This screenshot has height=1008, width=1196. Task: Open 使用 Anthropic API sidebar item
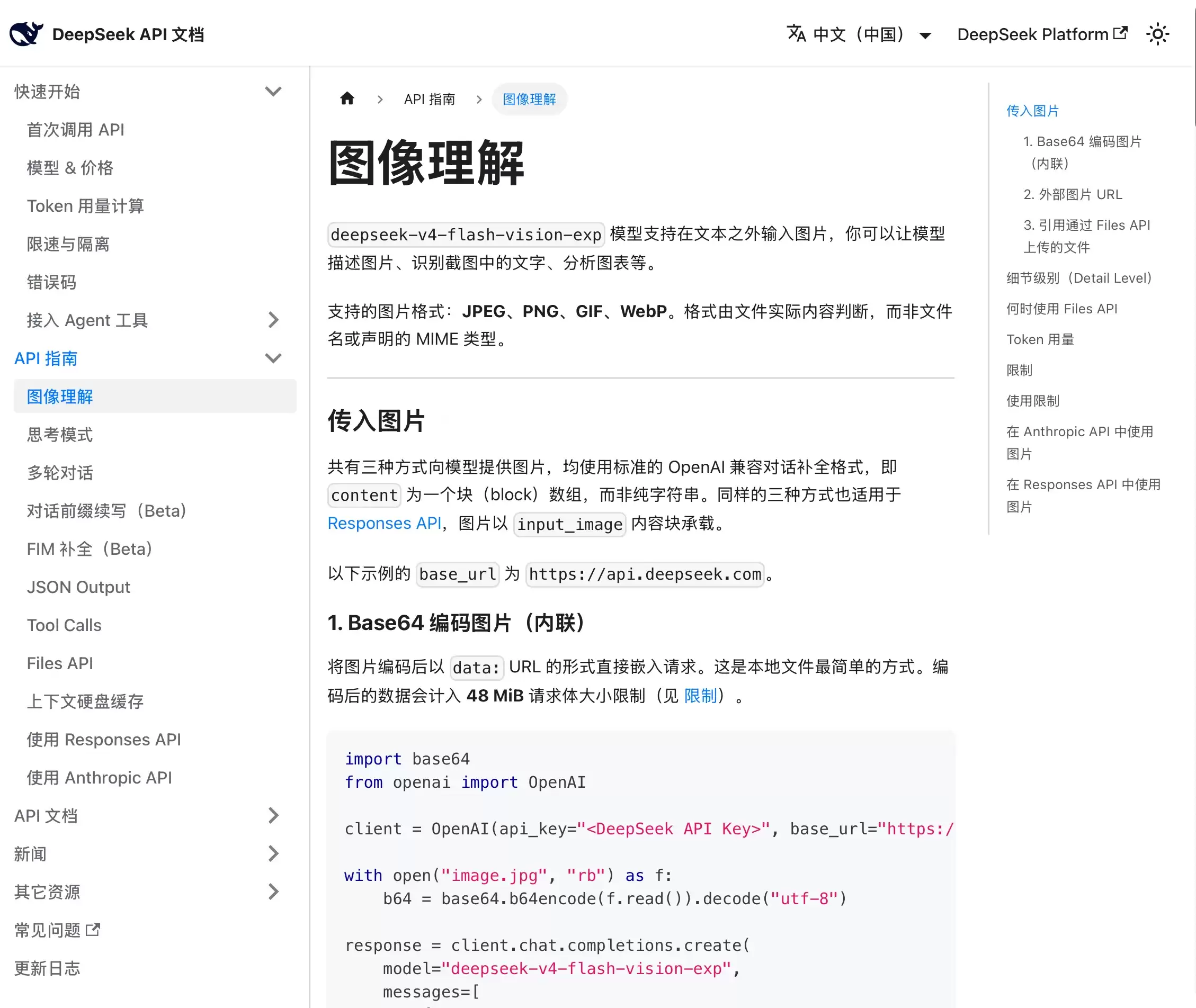point(99,777)
